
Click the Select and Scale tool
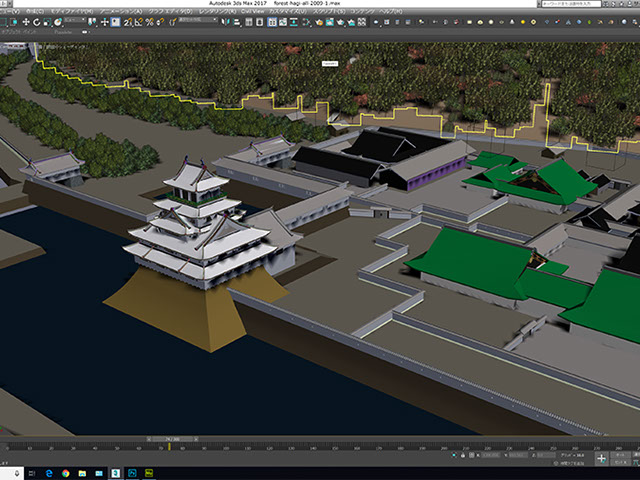46,21
